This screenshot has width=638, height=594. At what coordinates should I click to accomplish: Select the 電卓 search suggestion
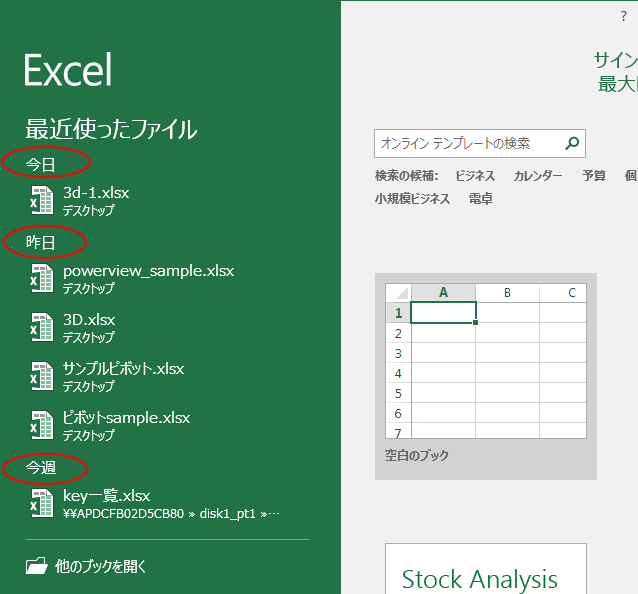(x=481, y=199)
